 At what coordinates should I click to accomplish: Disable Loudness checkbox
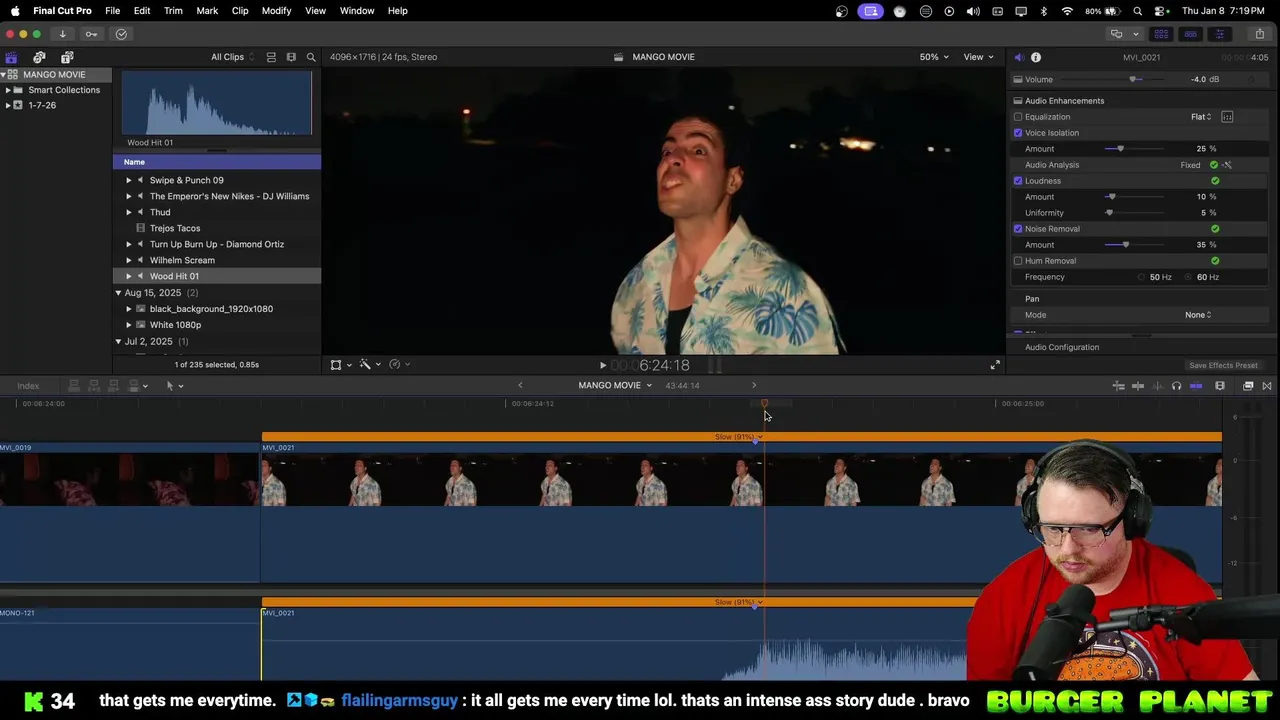click(1018, 181)
